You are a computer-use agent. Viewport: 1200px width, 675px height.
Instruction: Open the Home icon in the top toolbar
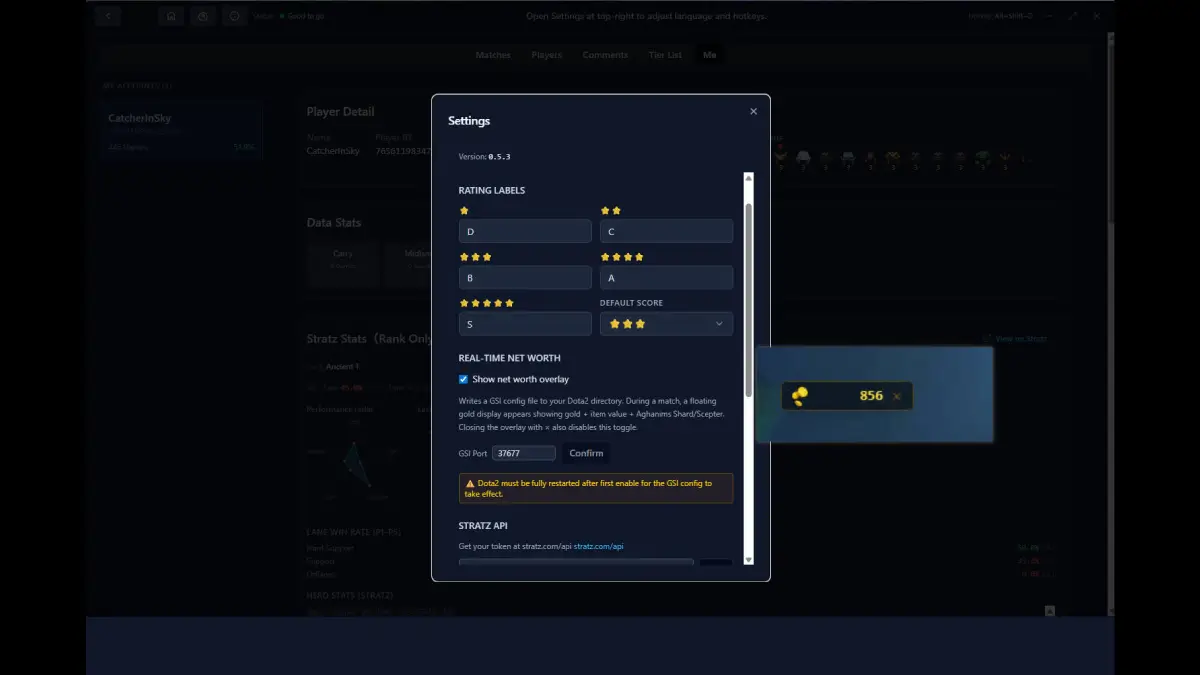[x=171, y=16]
